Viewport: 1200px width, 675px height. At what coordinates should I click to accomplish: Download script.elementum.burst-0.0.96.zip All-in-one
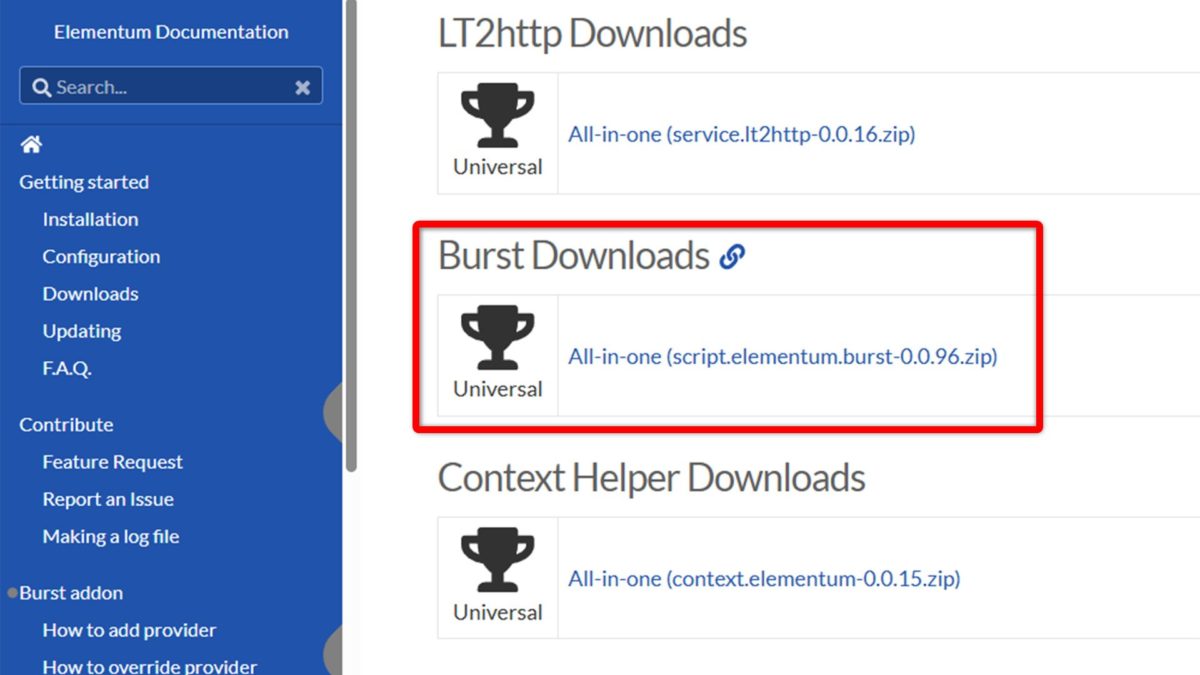[x=783, y=356]
